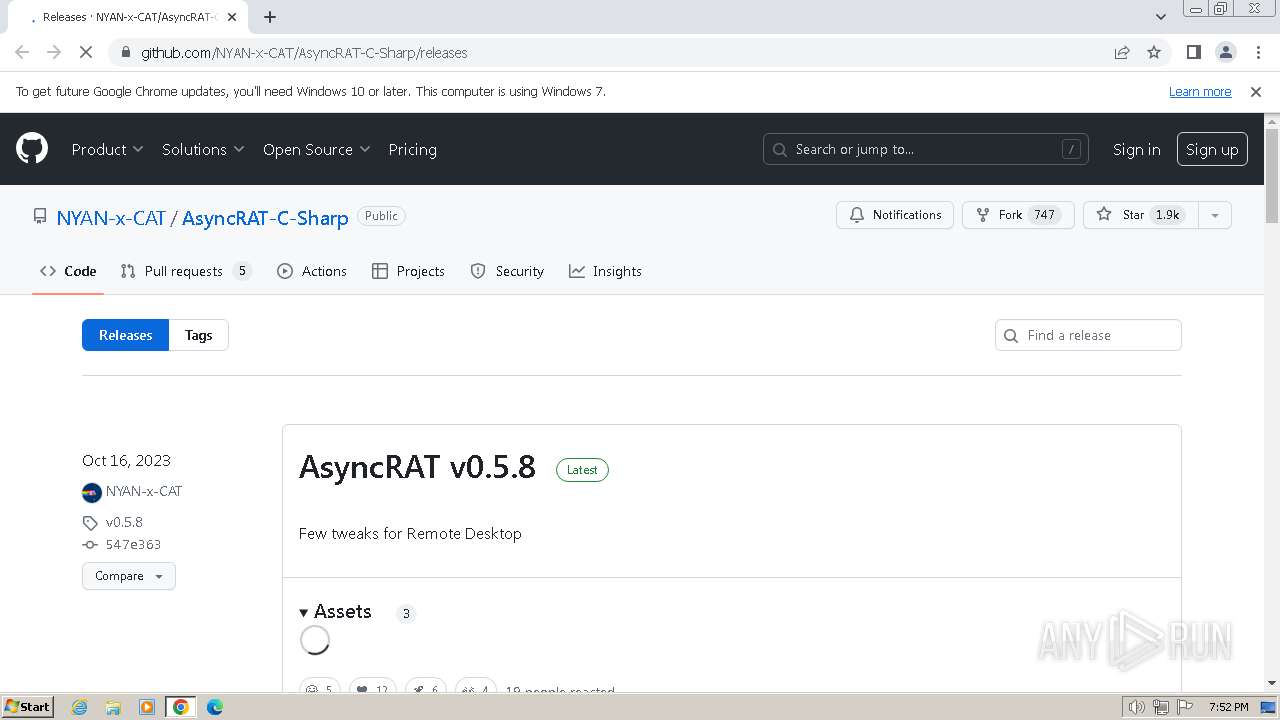The width and height of the screenshot is (1280, 720).
Task: Click the address bar URL
Action: (x=304, y=52)
